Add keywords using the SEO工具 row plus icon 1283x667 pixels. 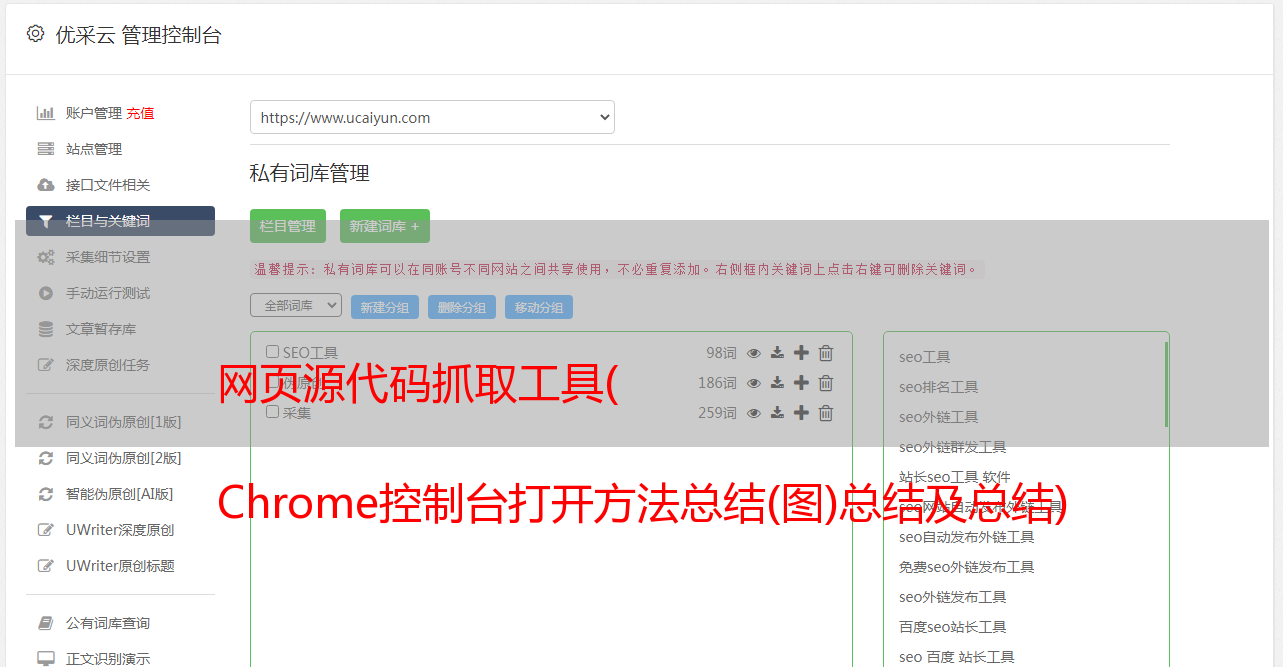[801, 353]
